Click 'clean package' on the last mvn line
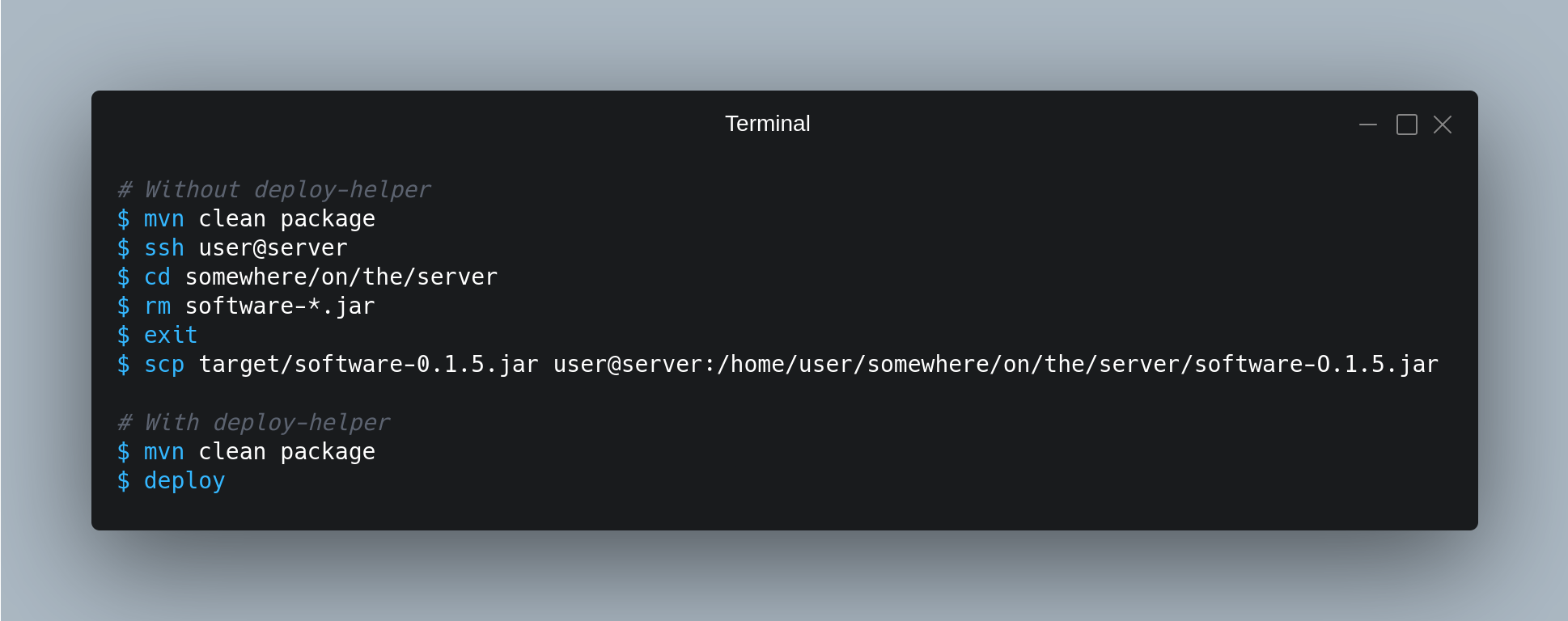Image resolution: width=1568 pixels, height=621 pixels. point(287,452)
